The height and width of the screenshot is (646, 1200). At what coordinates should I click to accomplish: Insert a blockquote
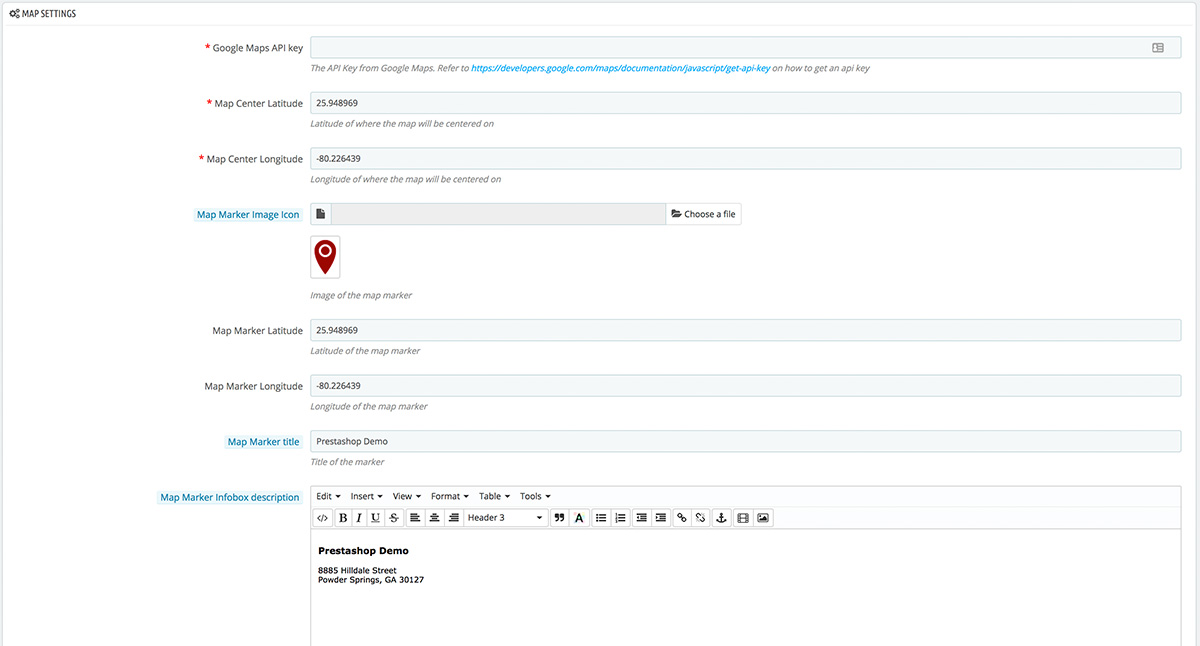[559, 518]
